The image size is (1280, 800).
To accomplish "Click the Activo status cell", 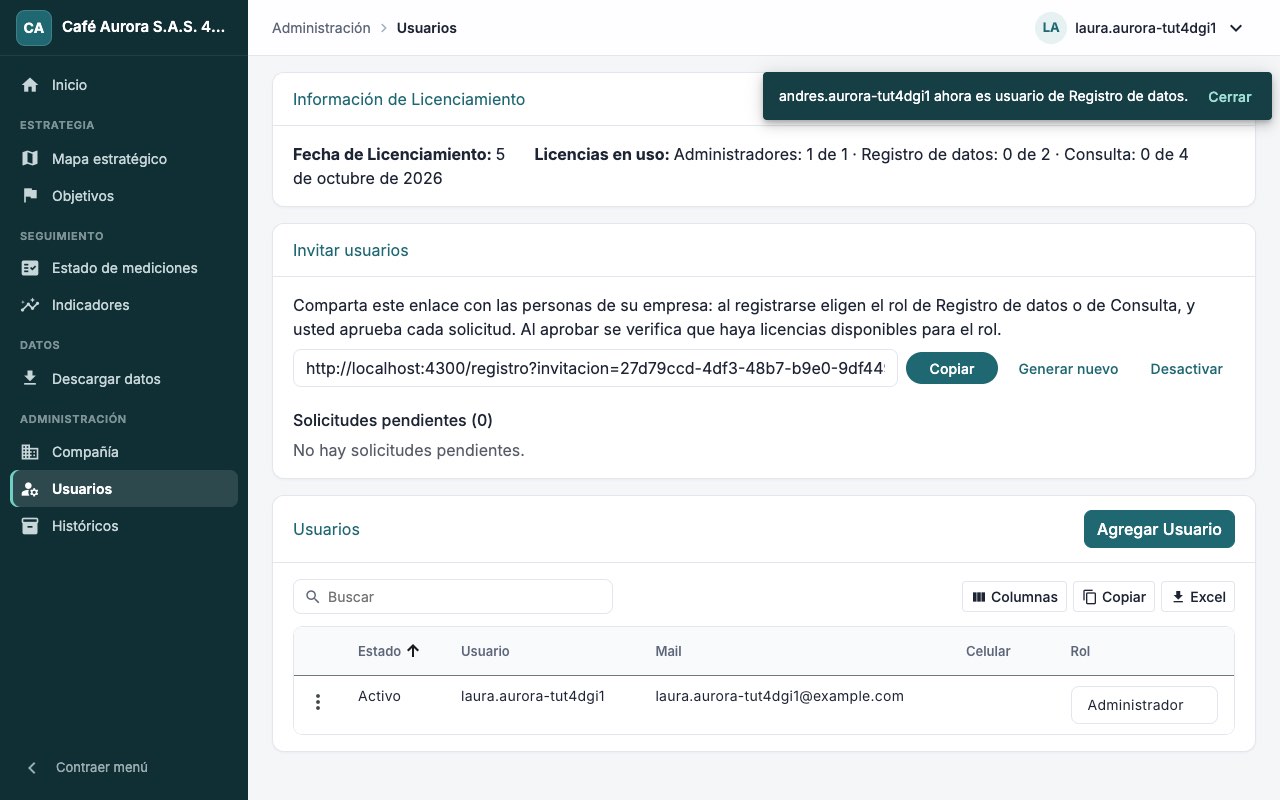I will 379,696.
